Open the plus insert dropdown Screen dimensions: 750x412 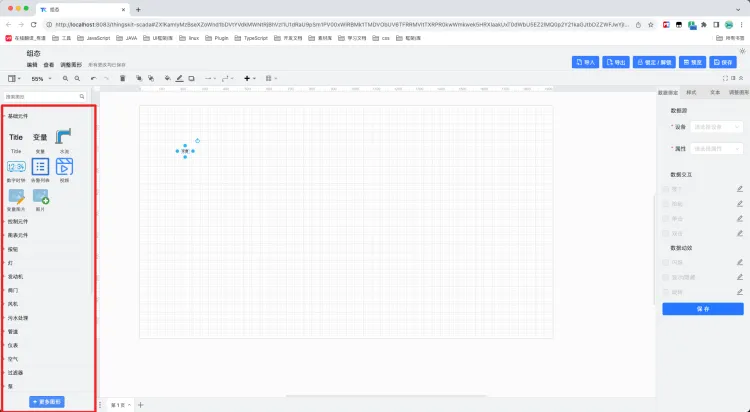(250, 78)
